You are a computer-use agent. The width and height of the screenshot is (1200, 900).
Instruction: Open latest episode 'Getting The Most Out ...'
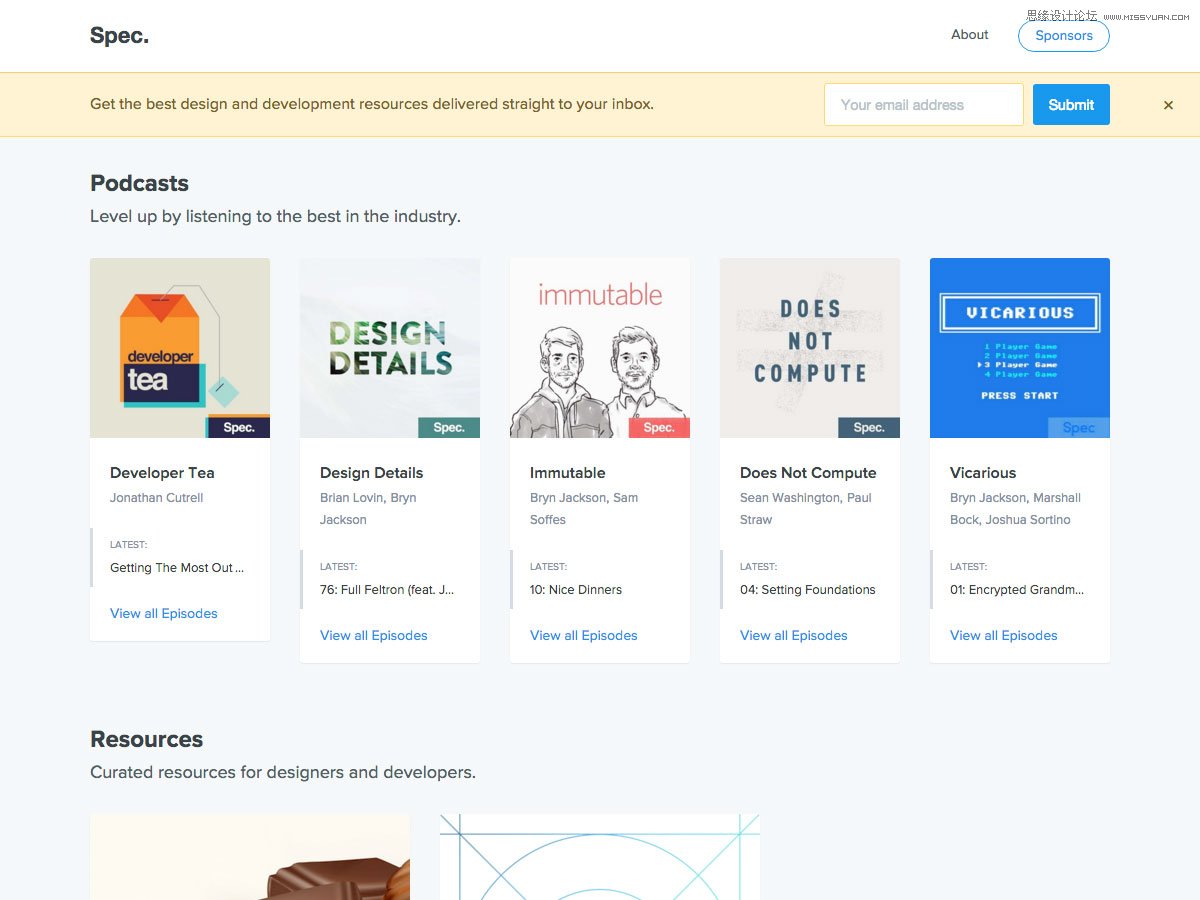pos(177,568)
